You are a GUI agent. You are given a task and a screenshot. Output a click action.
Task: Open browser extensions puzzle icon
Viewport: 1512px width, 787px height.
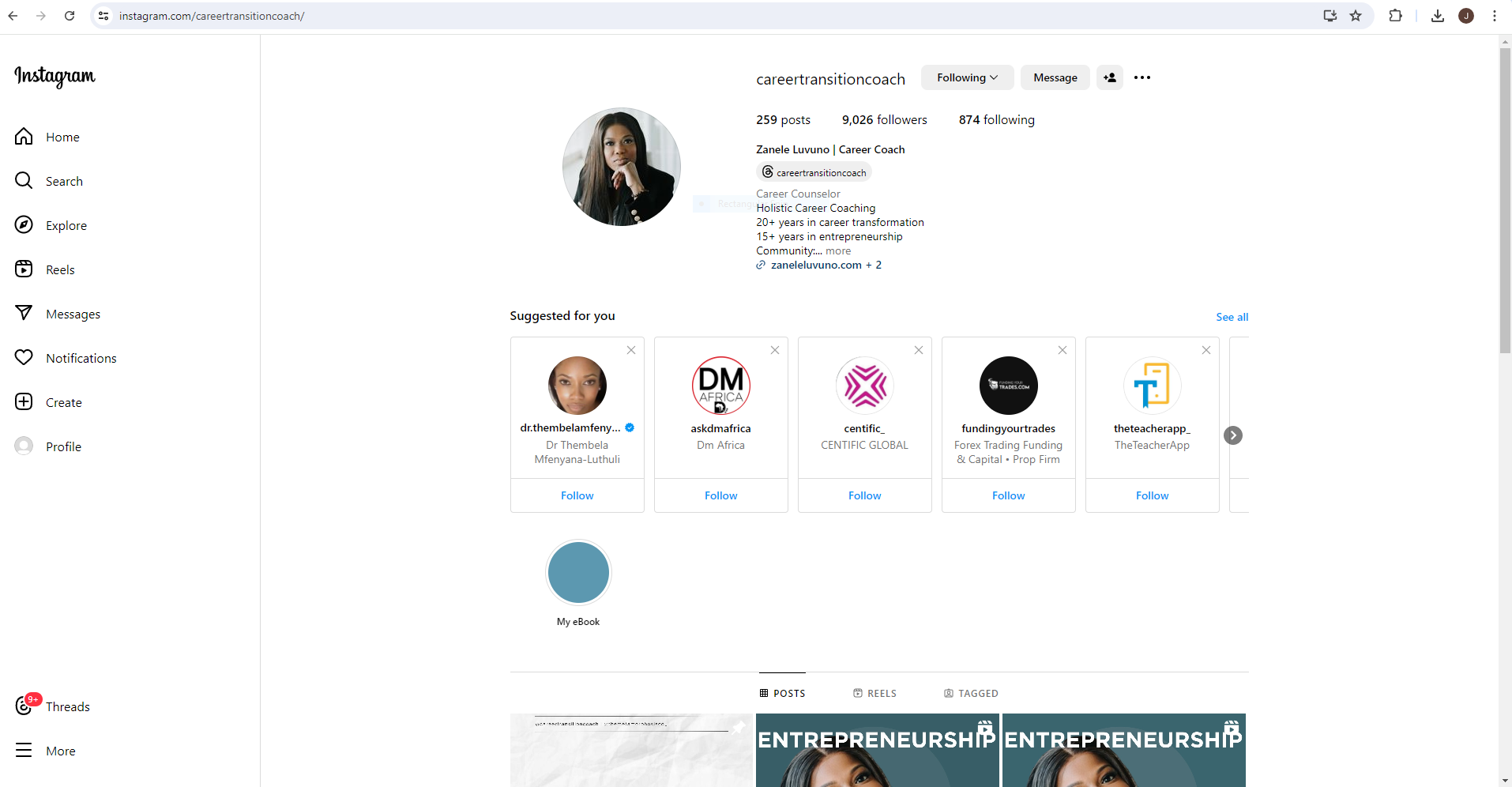1396,16
